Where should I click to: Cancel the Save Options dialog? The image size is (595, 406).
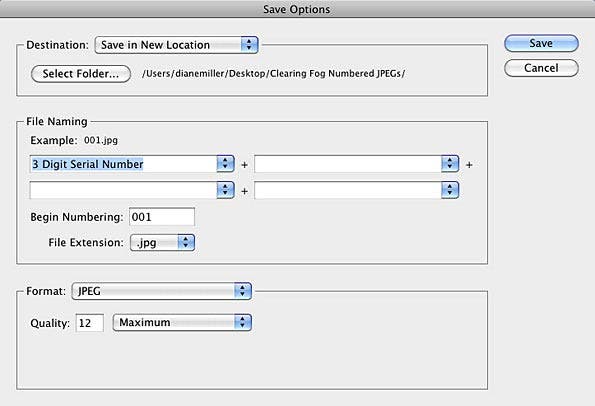541,68
